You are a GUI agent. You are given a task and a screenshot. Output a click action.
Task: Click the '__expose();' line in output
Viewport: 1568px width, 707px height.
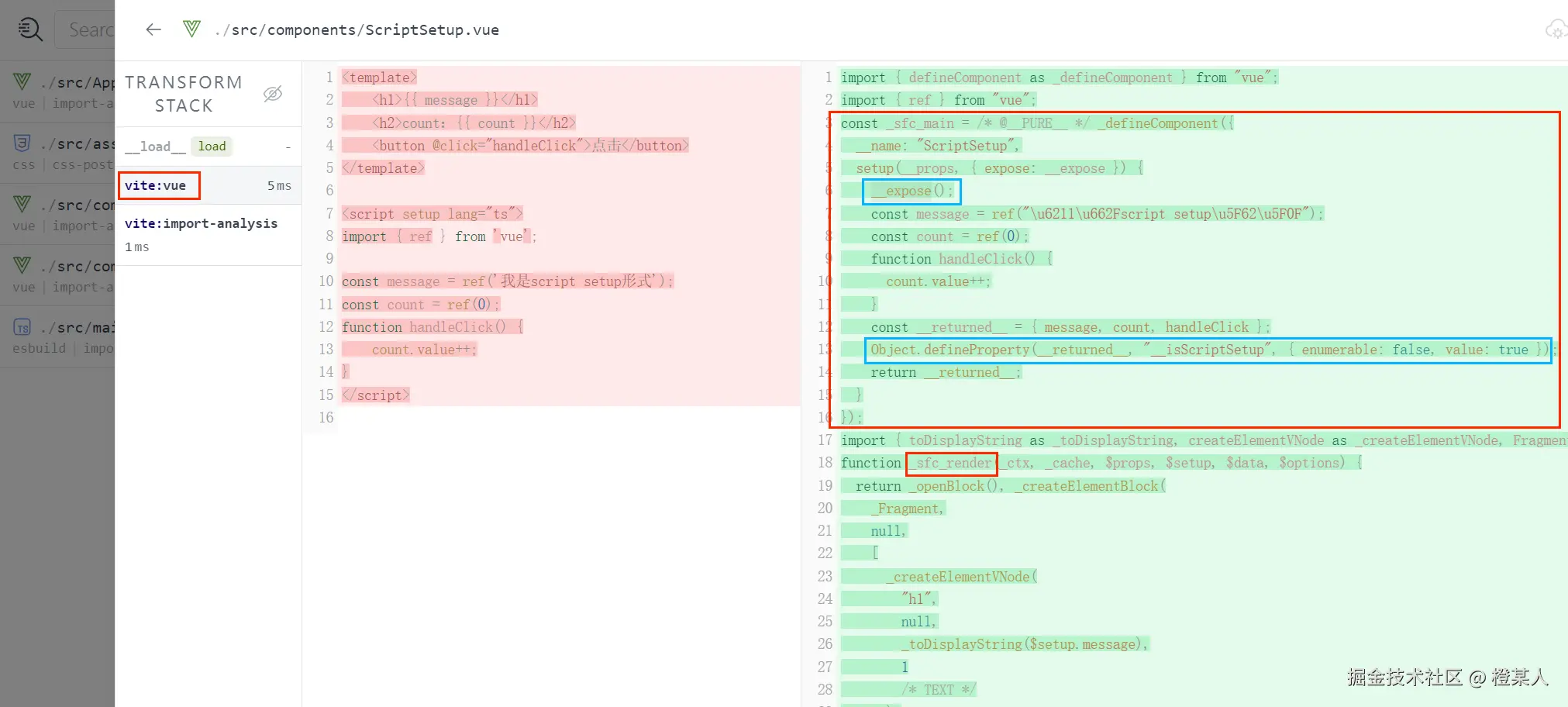pyautogui.click(x=912, y=191)
